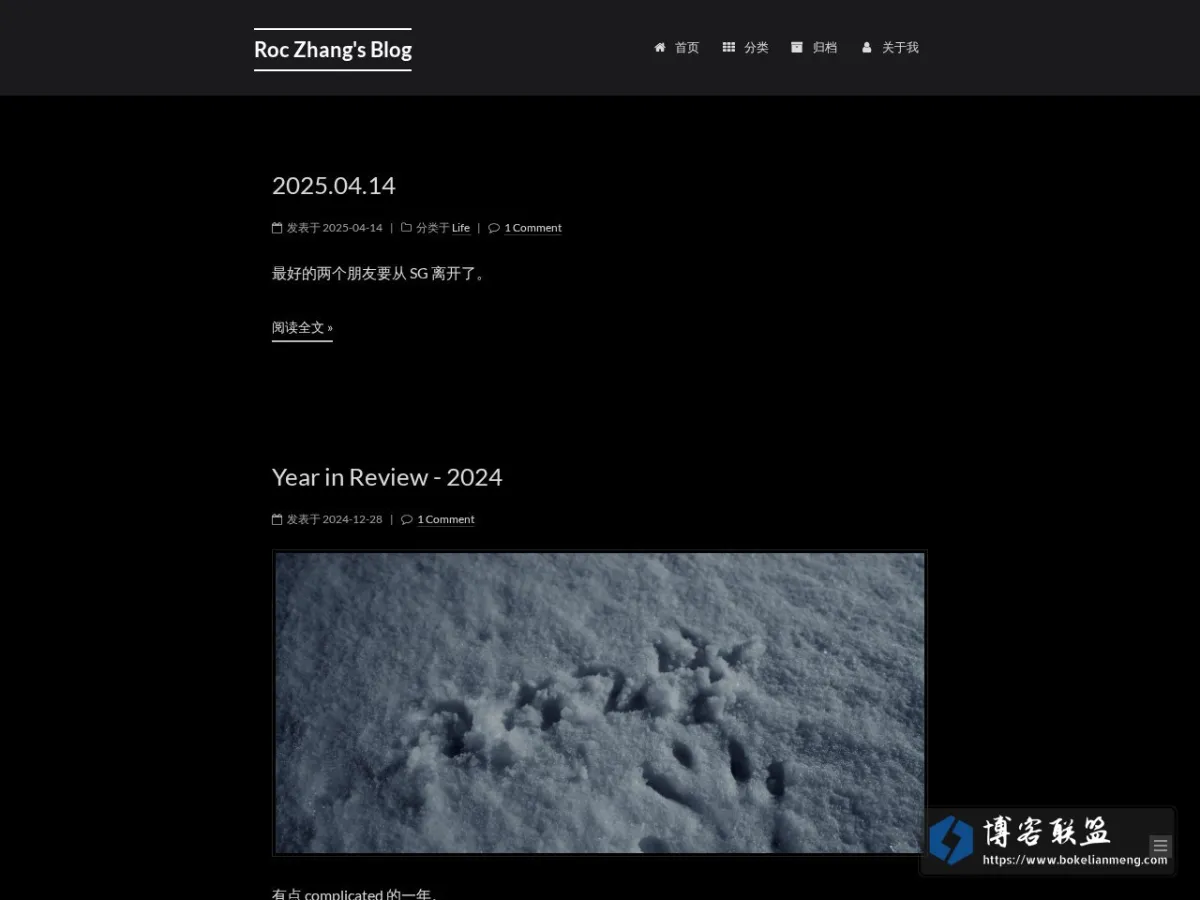Open 1 Comment link of Year in Review post
1200x900 pixels.
pyautogui.click(x=446, y=520)
